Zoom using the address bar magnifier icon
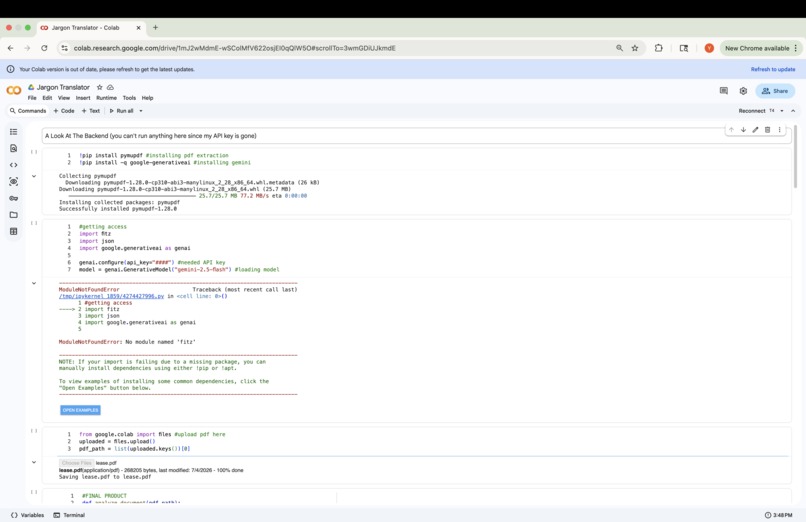The width and height of the screenshot is (806, 522). click(619, 48)
